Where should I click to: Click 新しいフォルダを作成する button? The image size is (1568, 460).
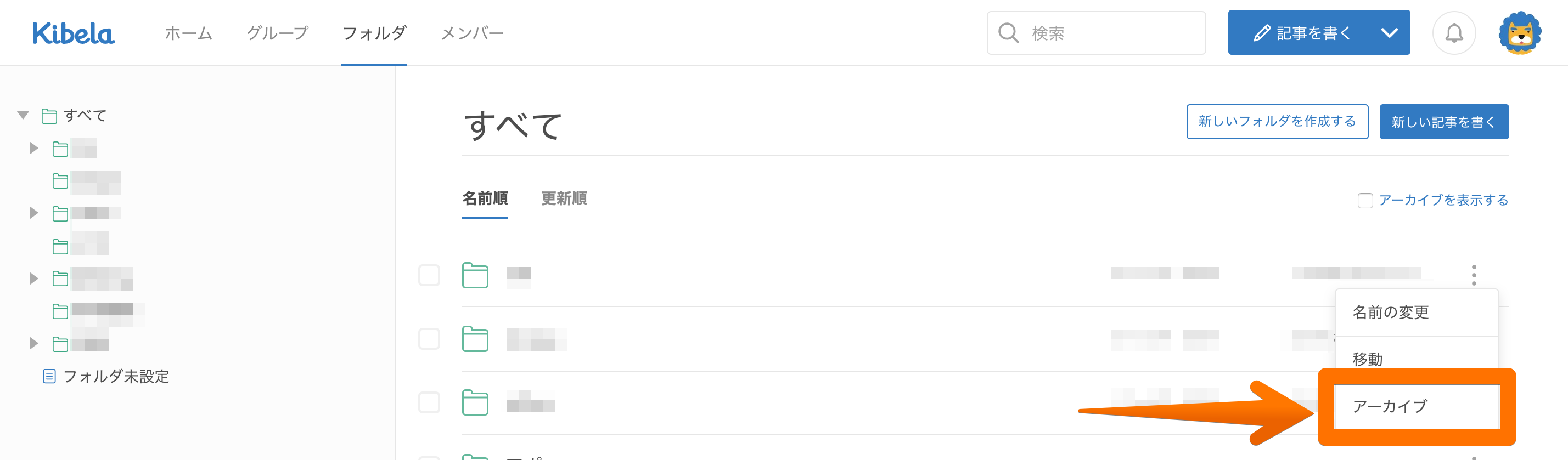click(1277, 122)
